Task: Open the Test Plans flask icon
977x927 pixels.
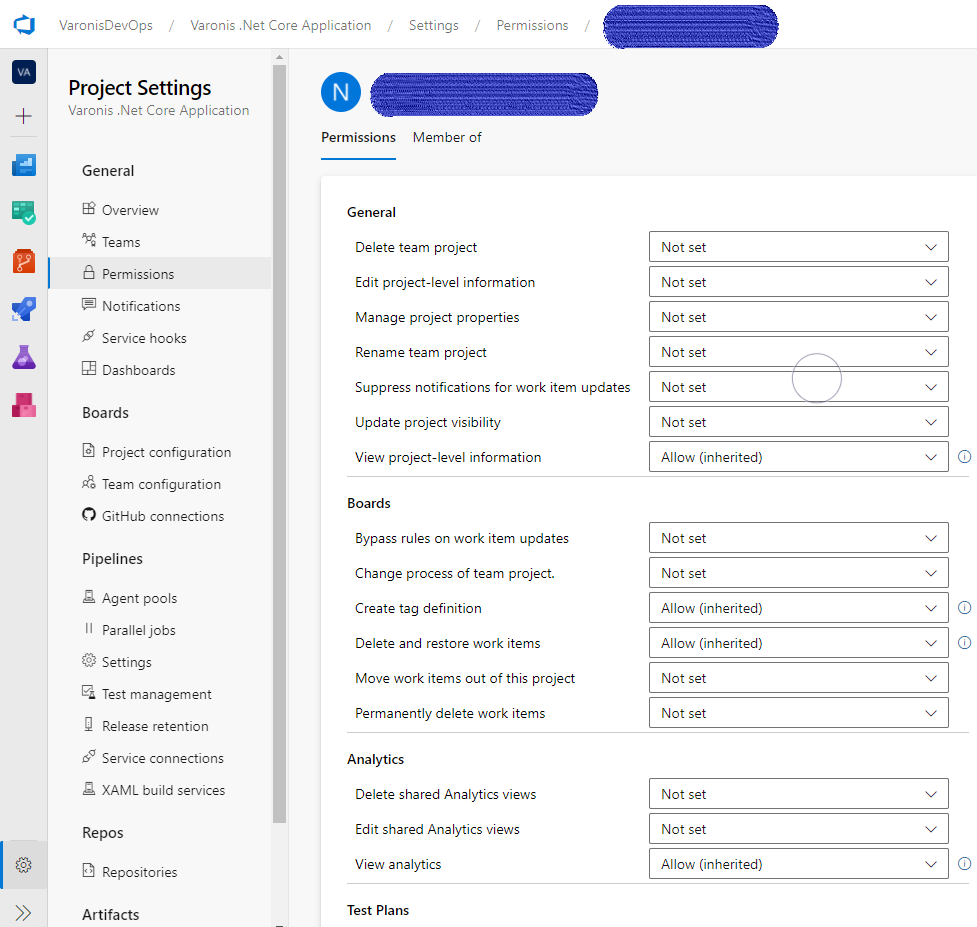Action: point(24,357)
